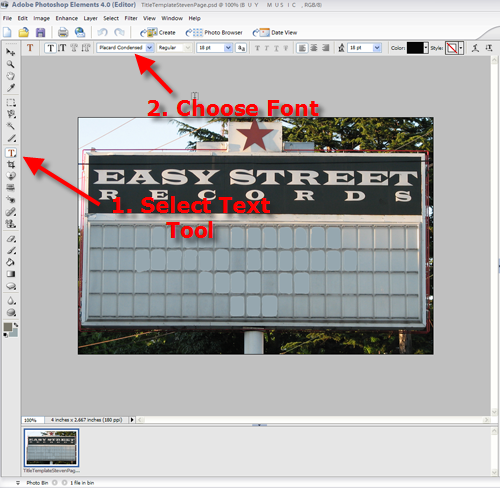Image resolution: width=500 pixels, height=488 pixels.
Task: Select the Blur tool
Action: 11,301
